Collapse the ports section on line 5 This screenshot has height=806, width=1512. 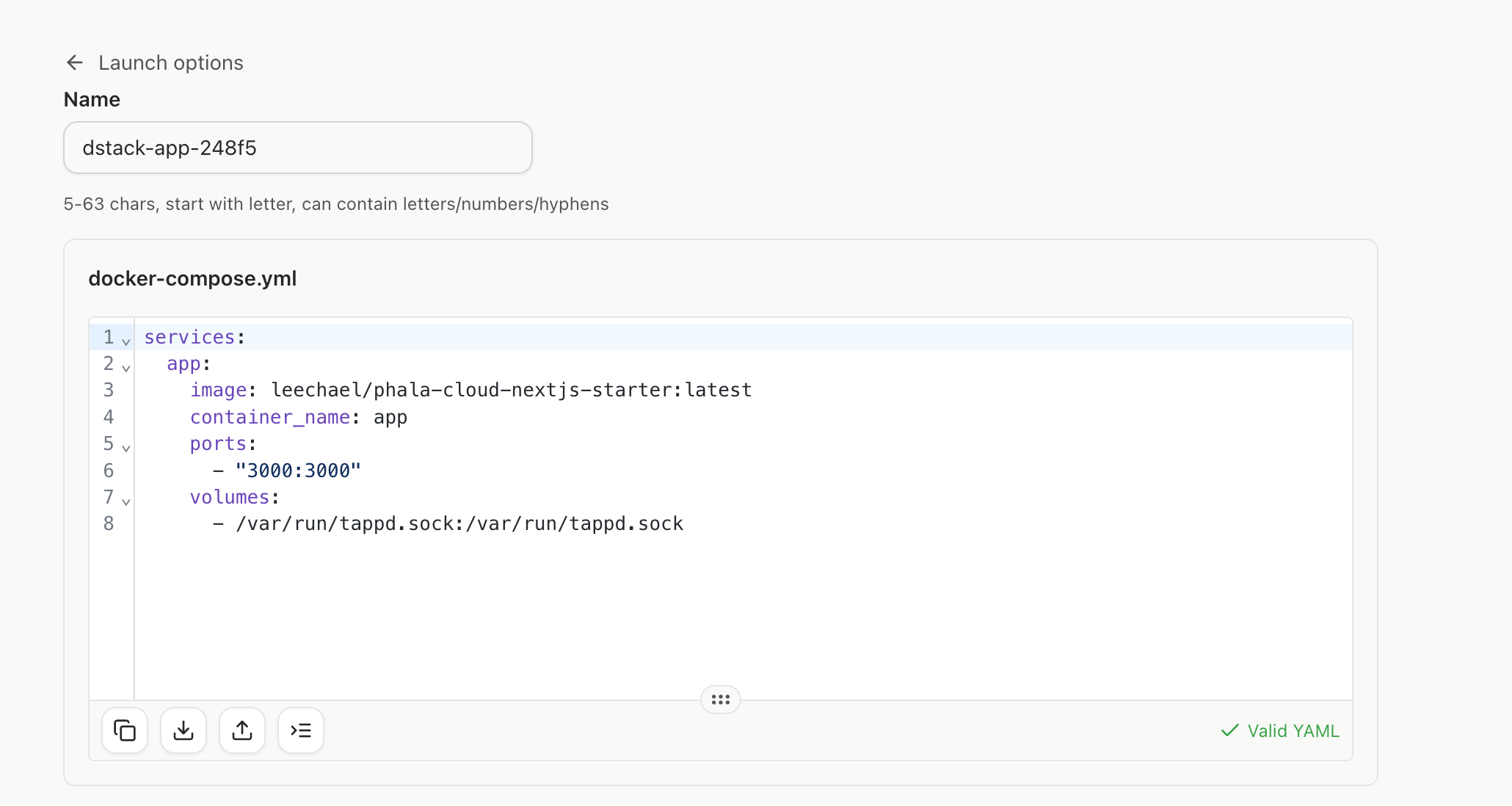[126, 448]
